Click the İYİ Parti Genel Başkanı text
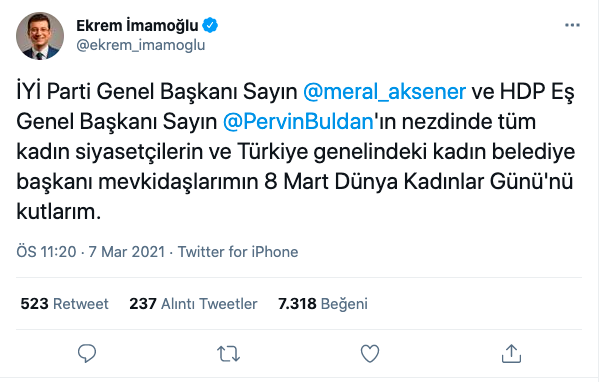 [x=128, y=92]
